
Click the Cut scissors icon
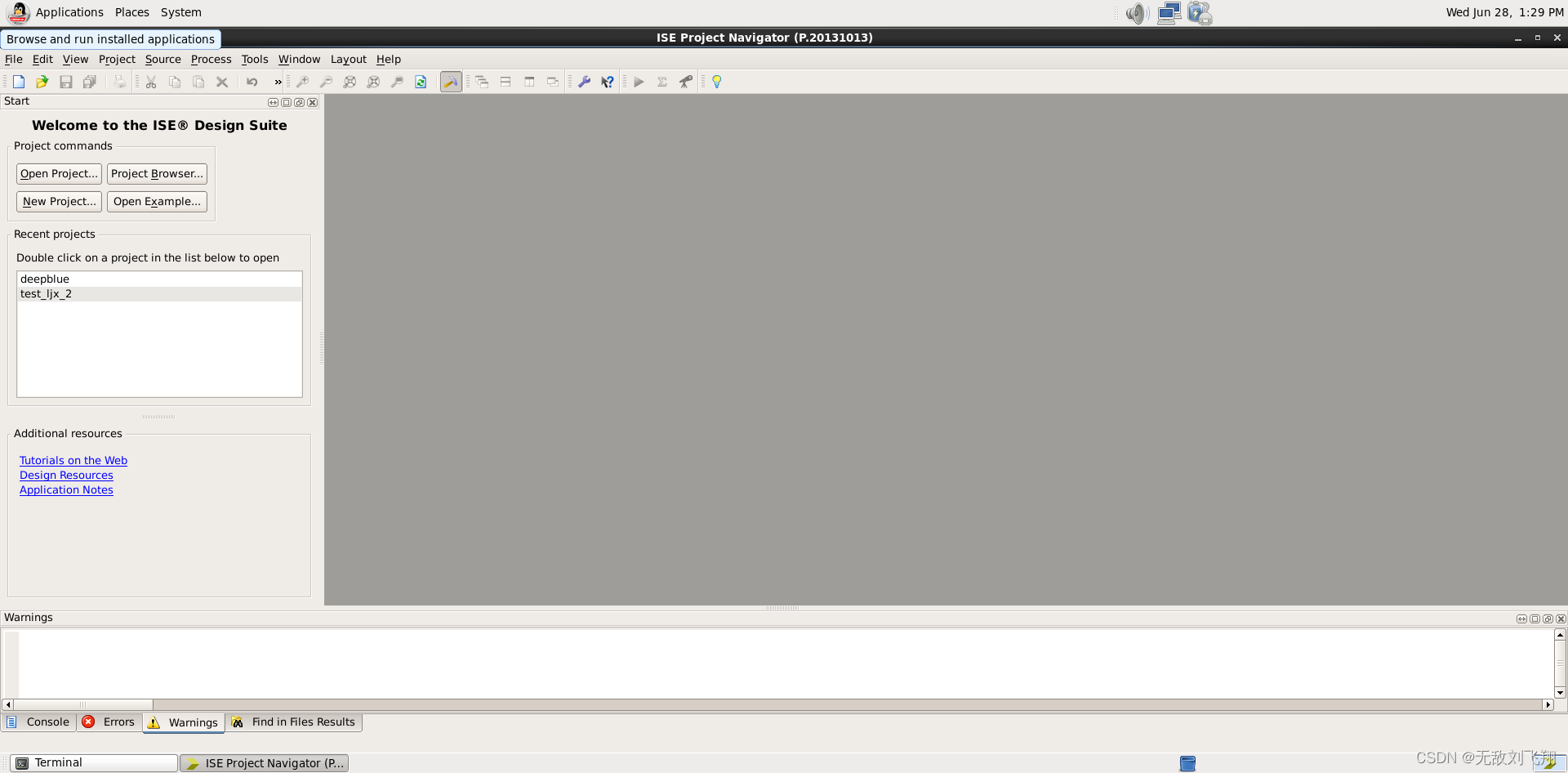point(151,82)
